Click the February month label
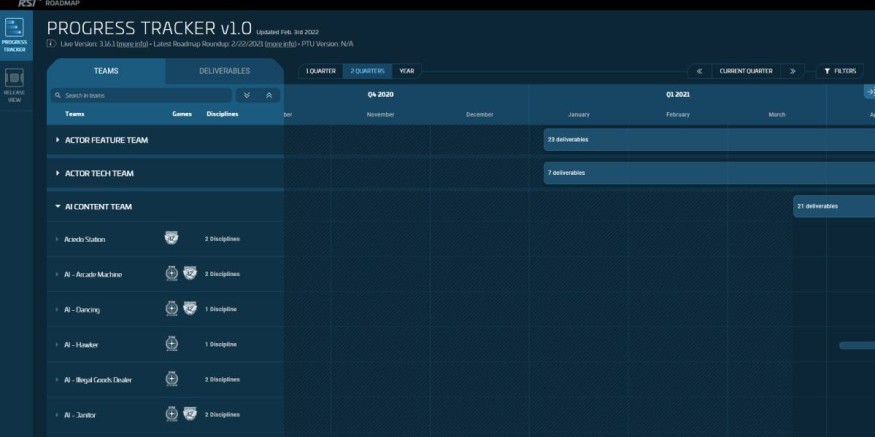 pyautogui.click(x=678, y=114)
